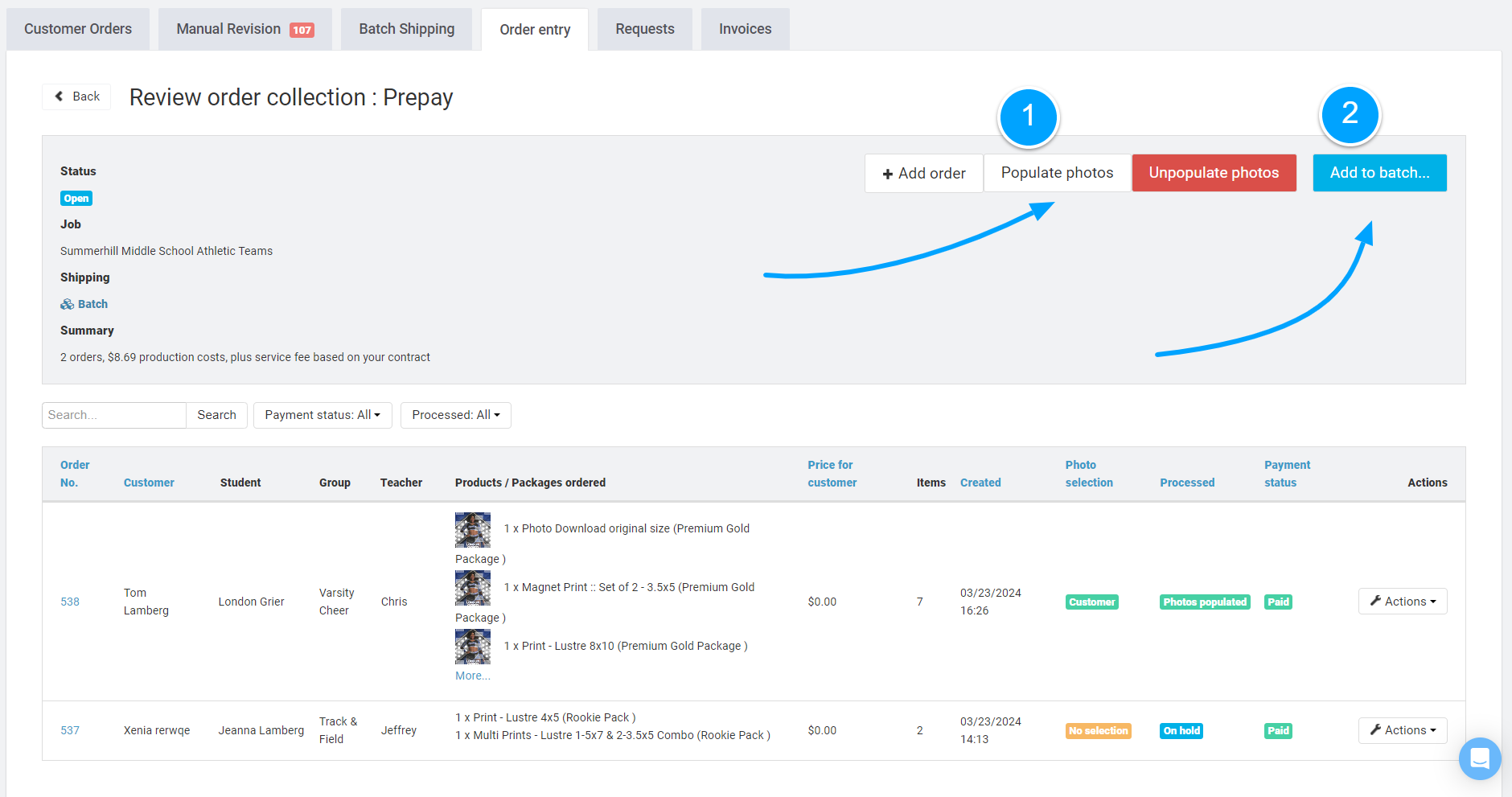
Task: Go to the Requests tab
Action: point(645,29)
